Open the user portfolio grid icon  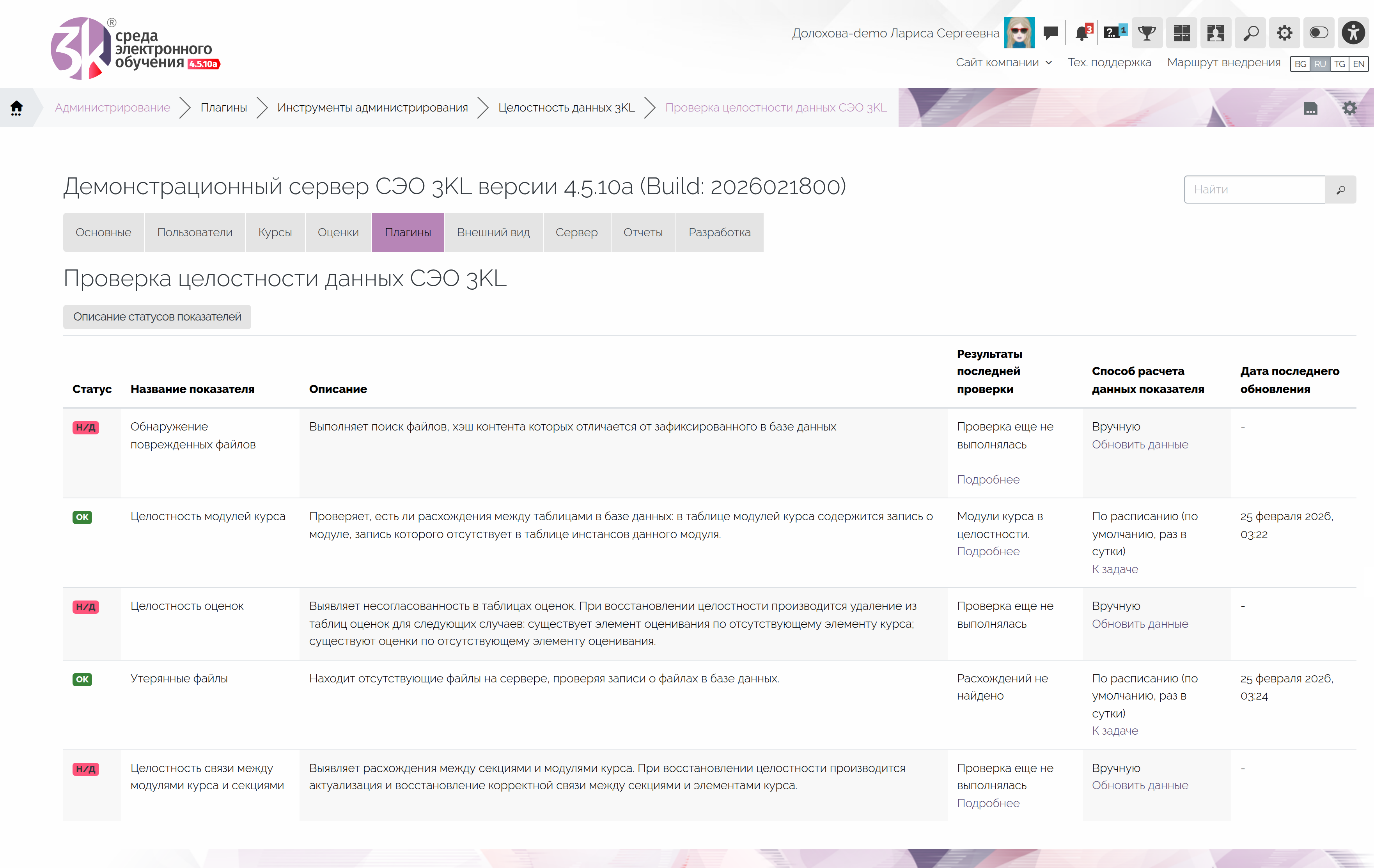coord(1215,32)
